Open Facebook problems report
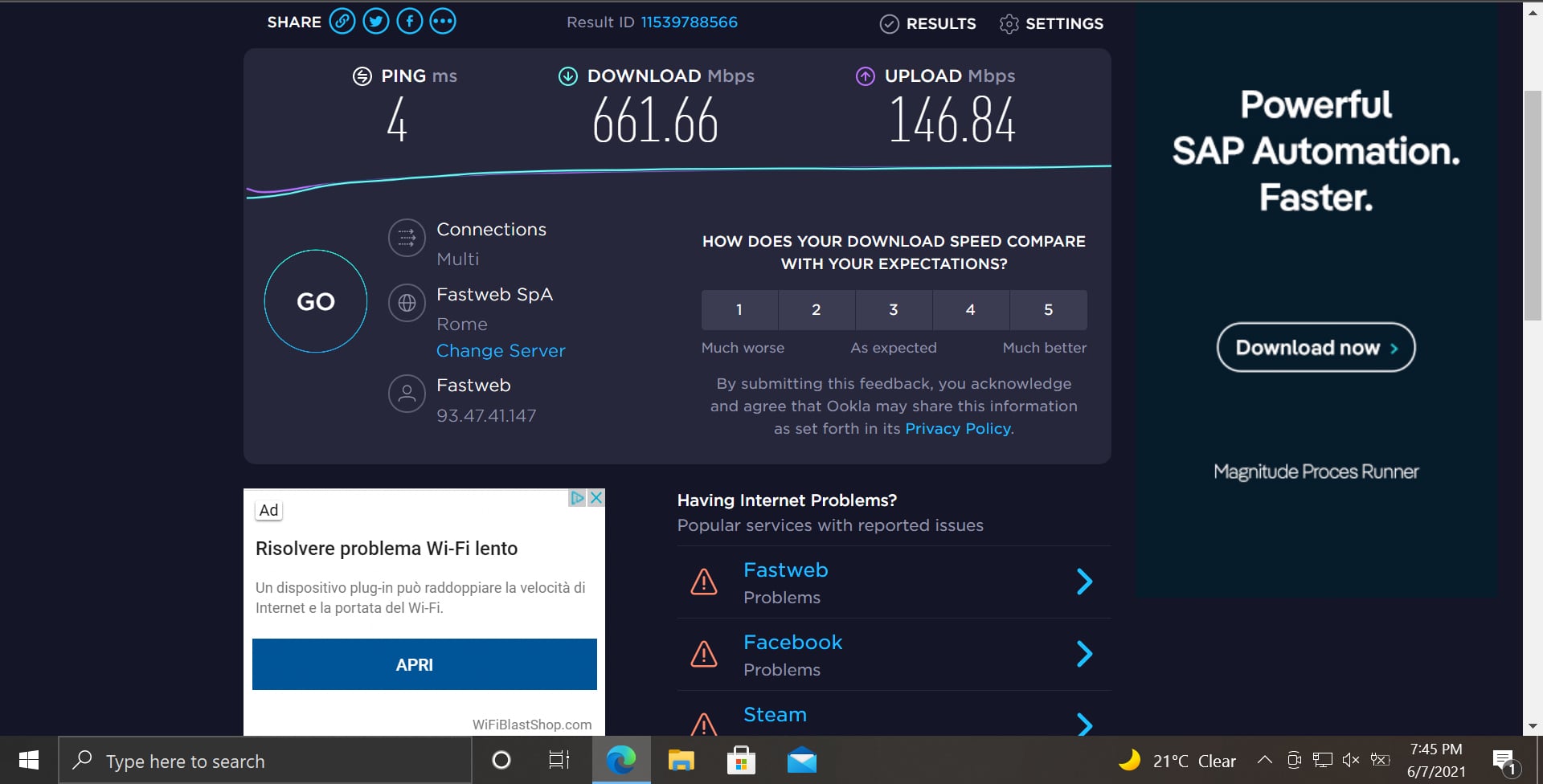 pos(793,643)
